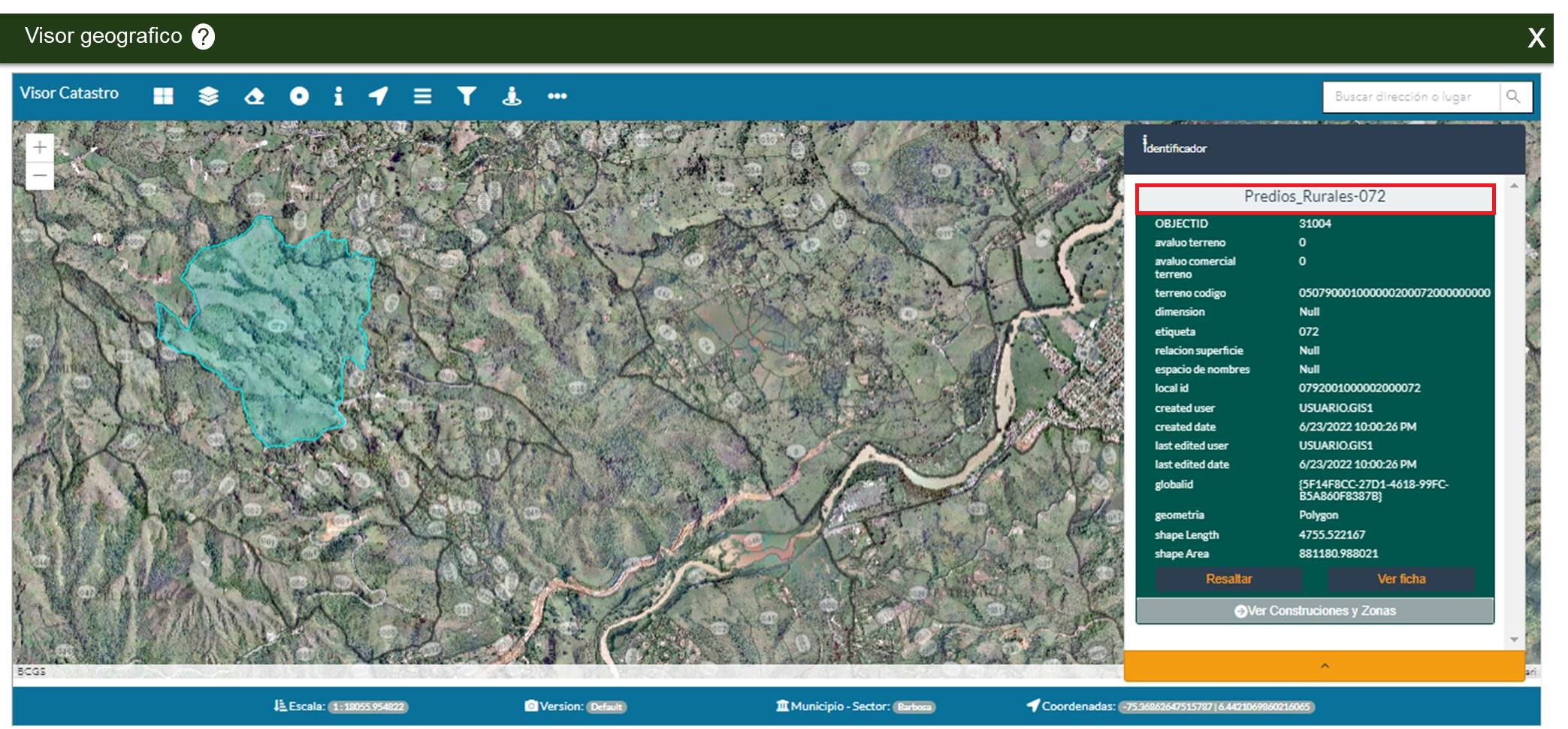Select the Predios_Rurales-072 result header

point(1315,198)
